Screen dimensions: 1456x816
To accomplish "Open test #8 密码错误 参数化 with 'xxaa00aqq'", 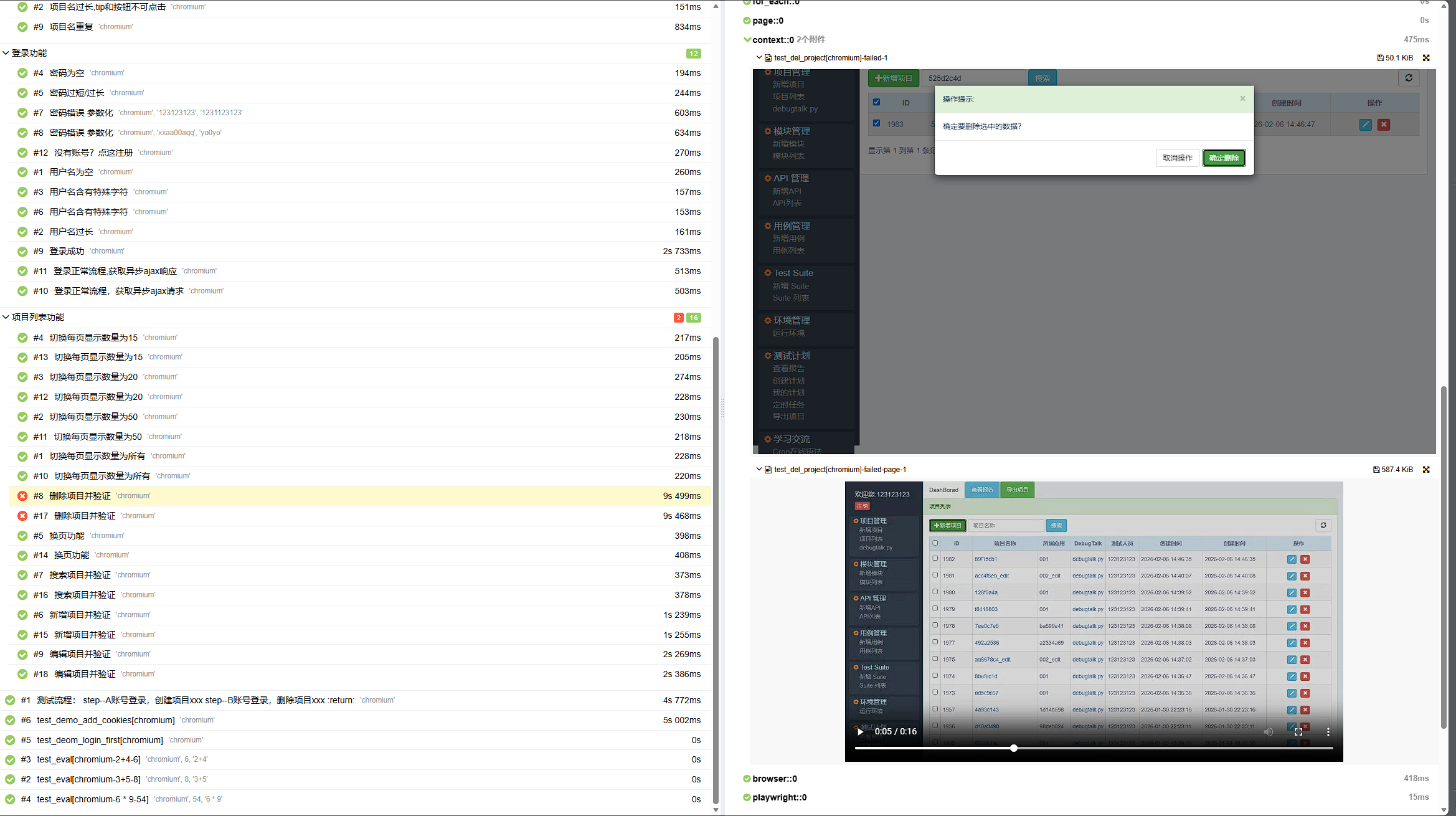I will 360,133.
